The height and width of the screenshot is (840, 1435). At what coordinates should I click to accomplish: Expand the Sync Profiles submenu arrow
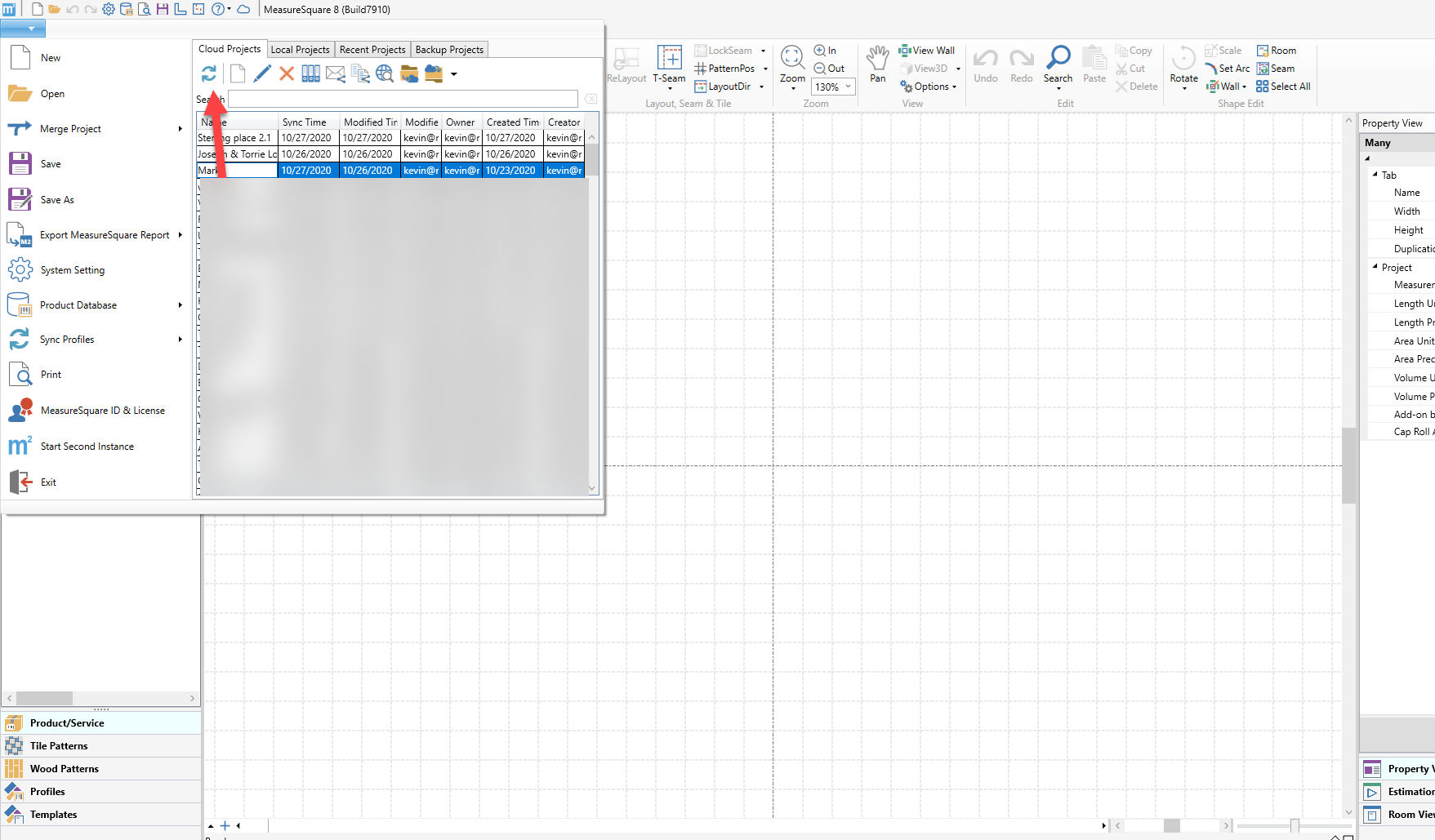pos(180,340)
